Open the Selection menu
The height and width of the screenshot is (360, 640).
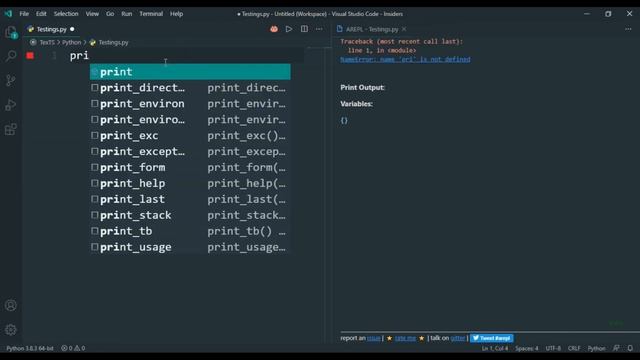point(66,13)
